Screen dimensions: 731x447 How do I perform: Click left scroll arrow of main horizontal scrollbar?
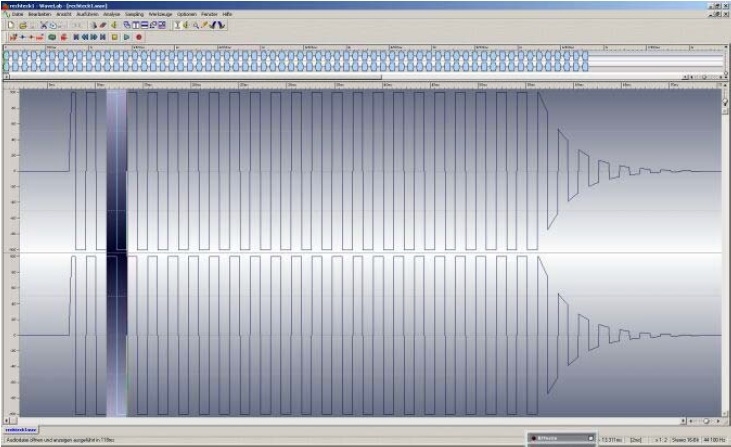(x=7, y=421)
